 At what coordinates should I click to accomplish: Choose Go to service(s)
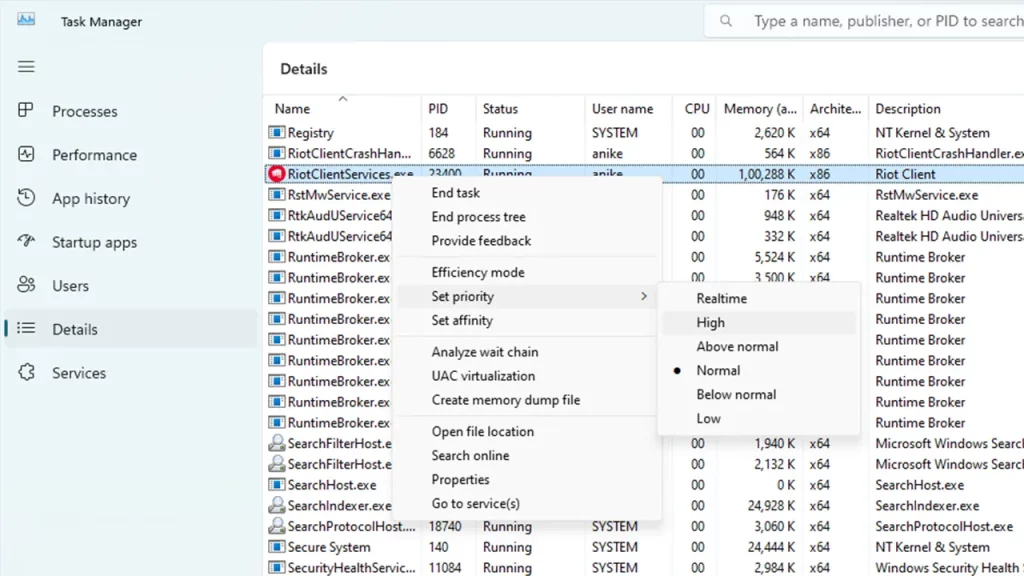pos(526,504)
